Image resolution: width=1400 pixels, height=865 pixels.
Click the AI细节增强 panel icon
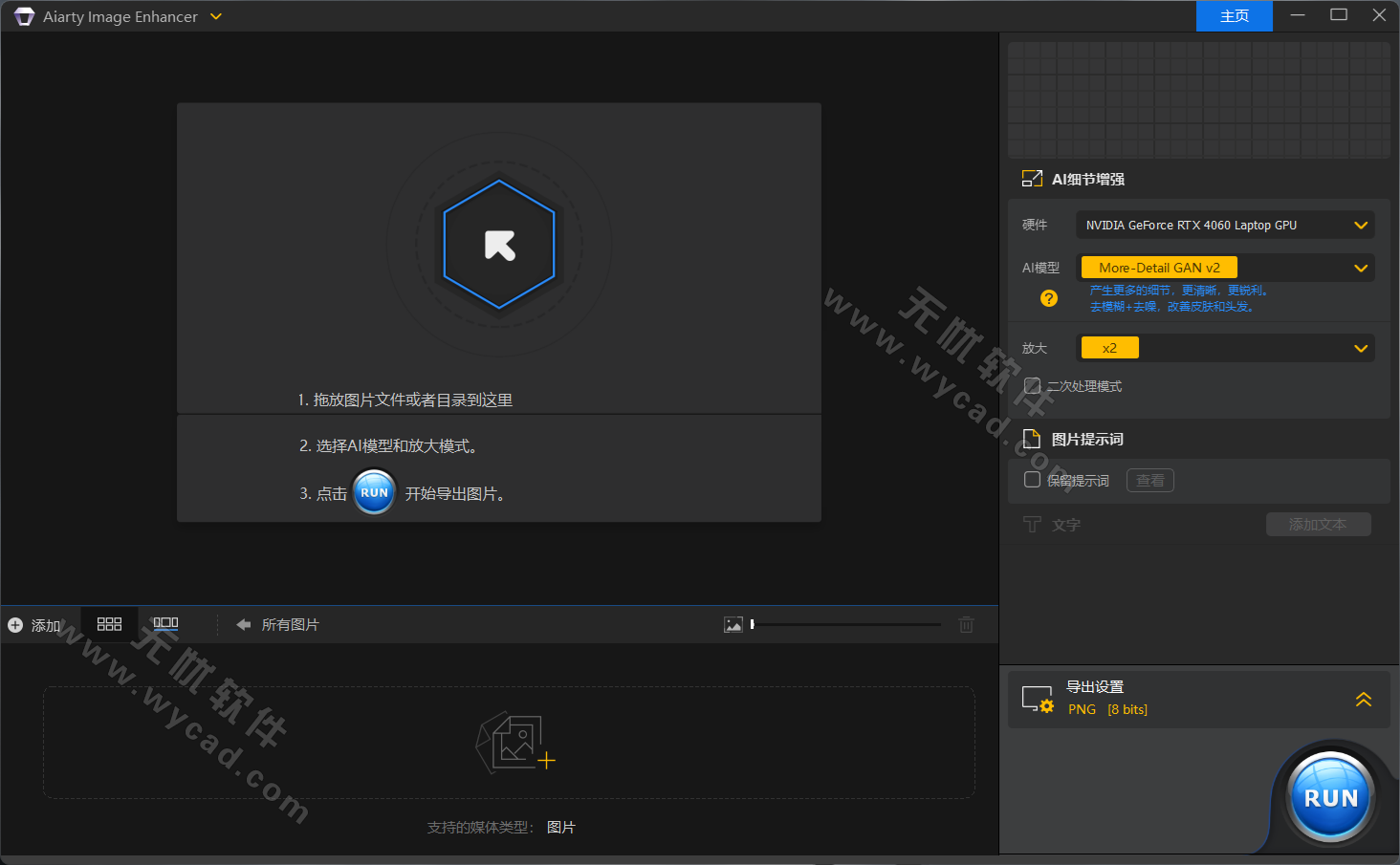1032,178
